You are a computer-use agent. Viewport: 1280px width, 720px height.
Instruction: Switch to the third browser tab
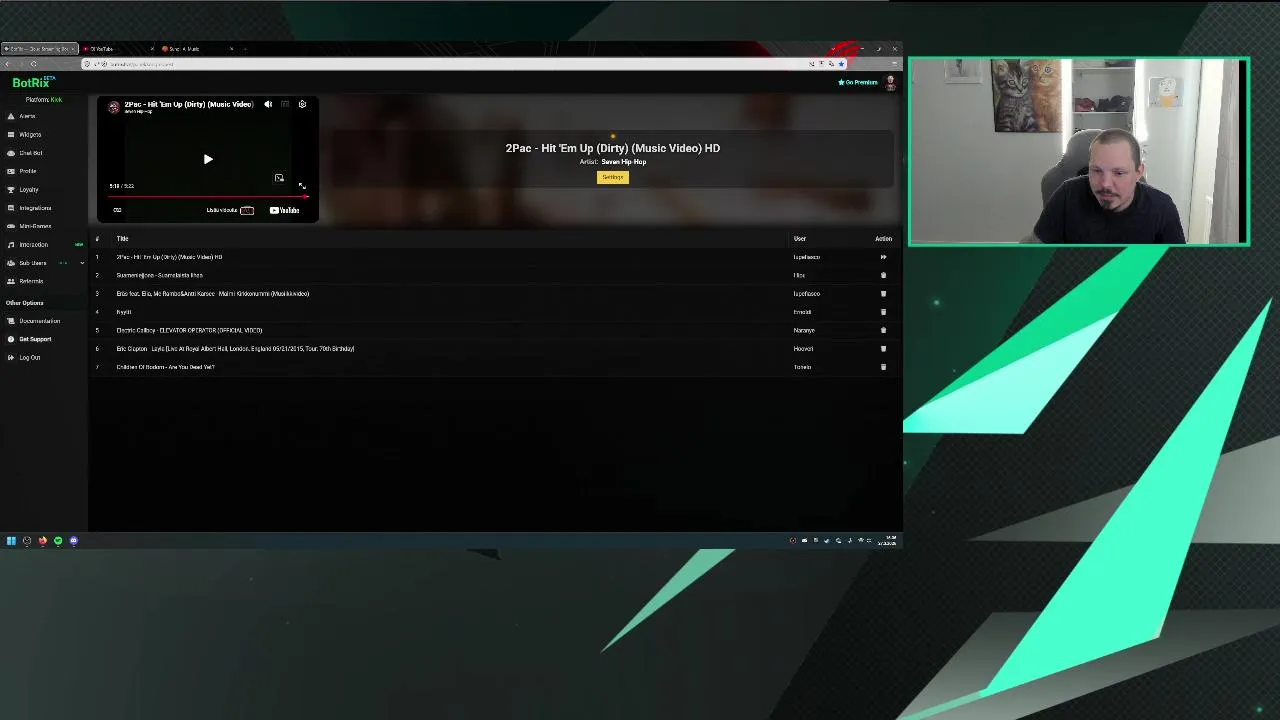pyautogui.click(x=197, y=49)
